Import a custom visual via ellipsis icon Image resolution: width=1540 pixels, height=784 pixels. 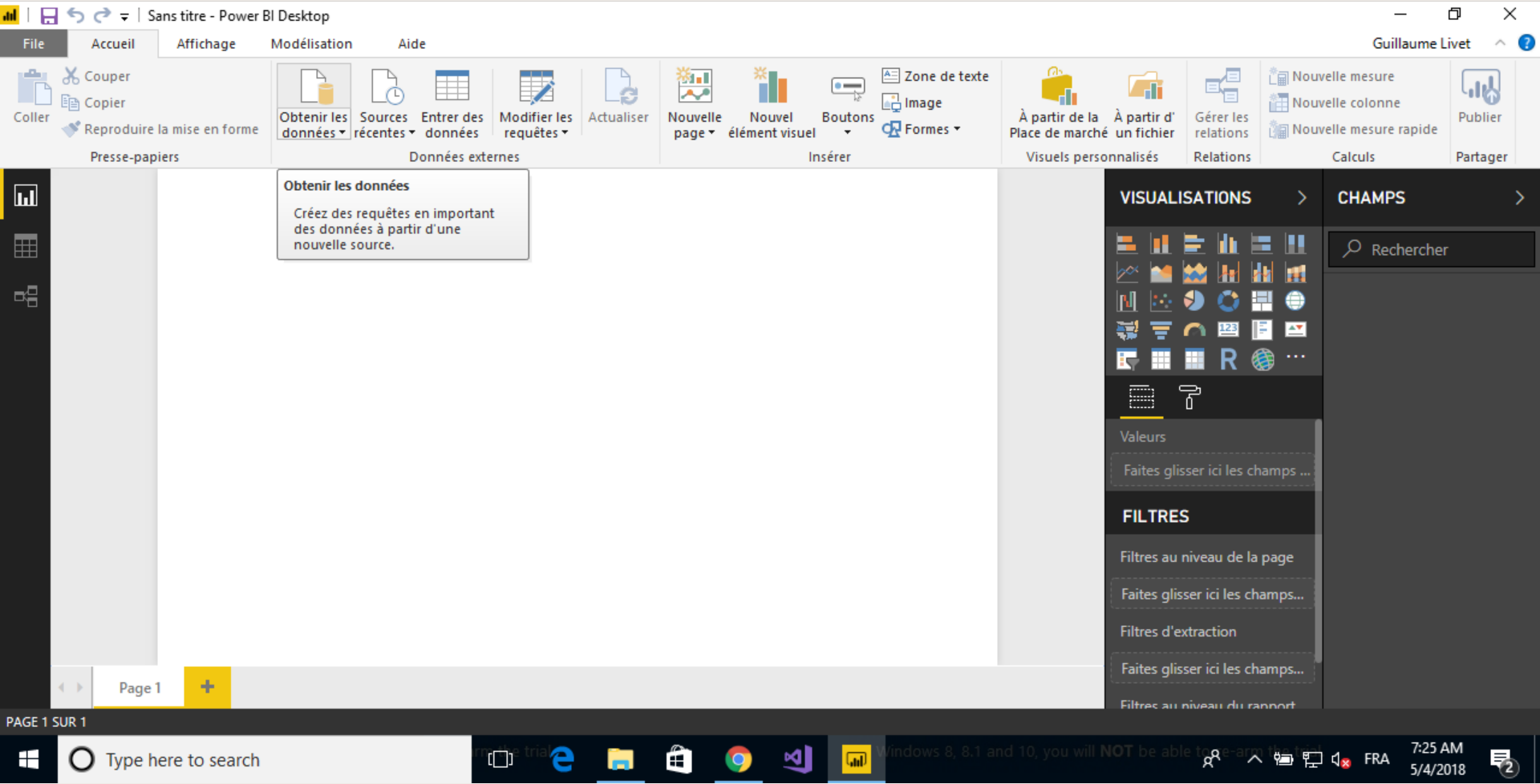pos(1295,357)
